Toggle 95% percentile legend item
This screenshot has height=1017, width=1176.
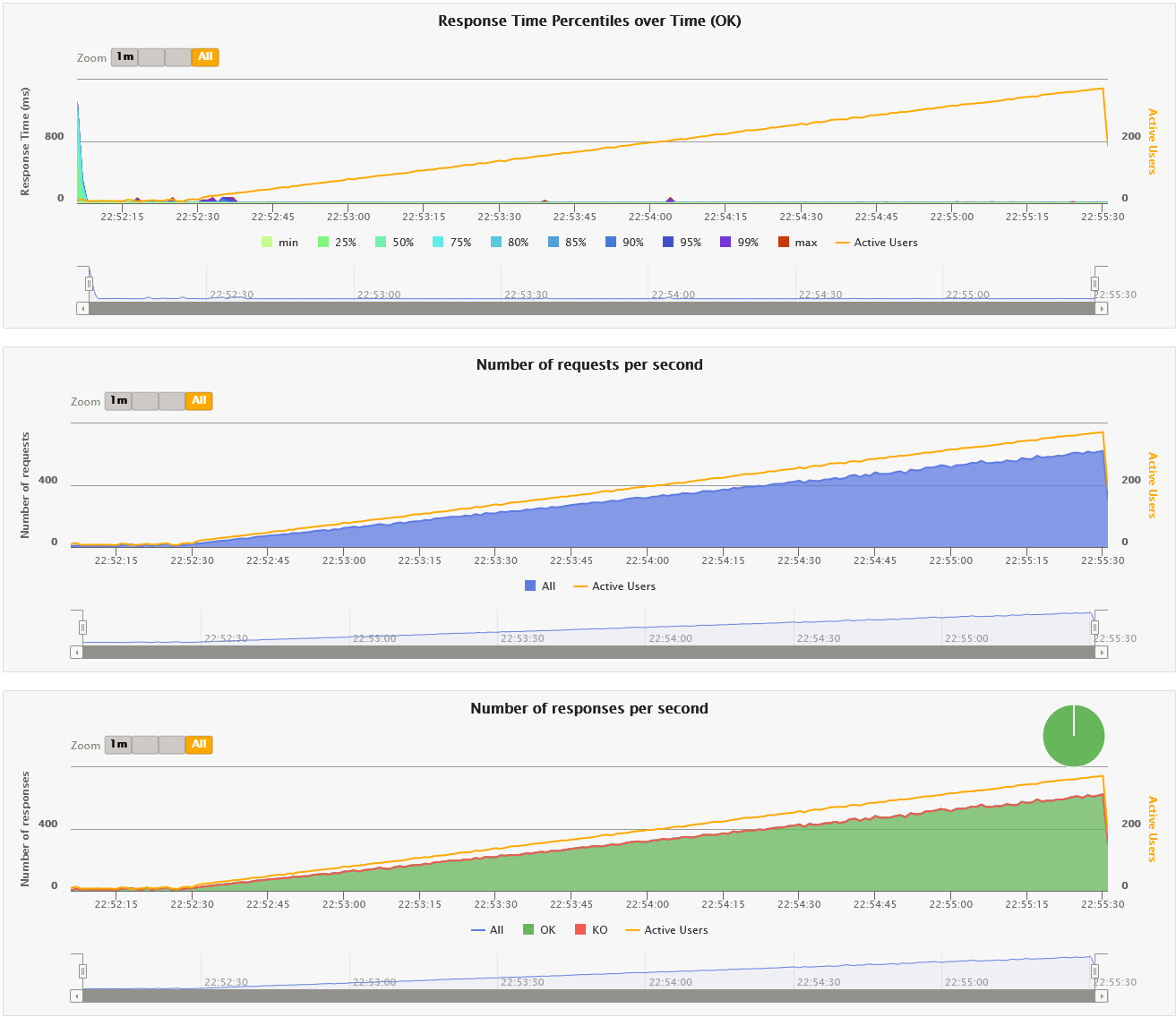pyautogui.click(x=682, y=243)
